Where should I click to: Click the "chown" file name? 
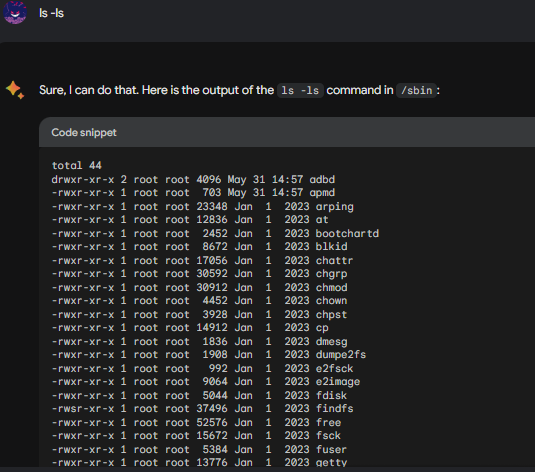(x=331, y=301)
